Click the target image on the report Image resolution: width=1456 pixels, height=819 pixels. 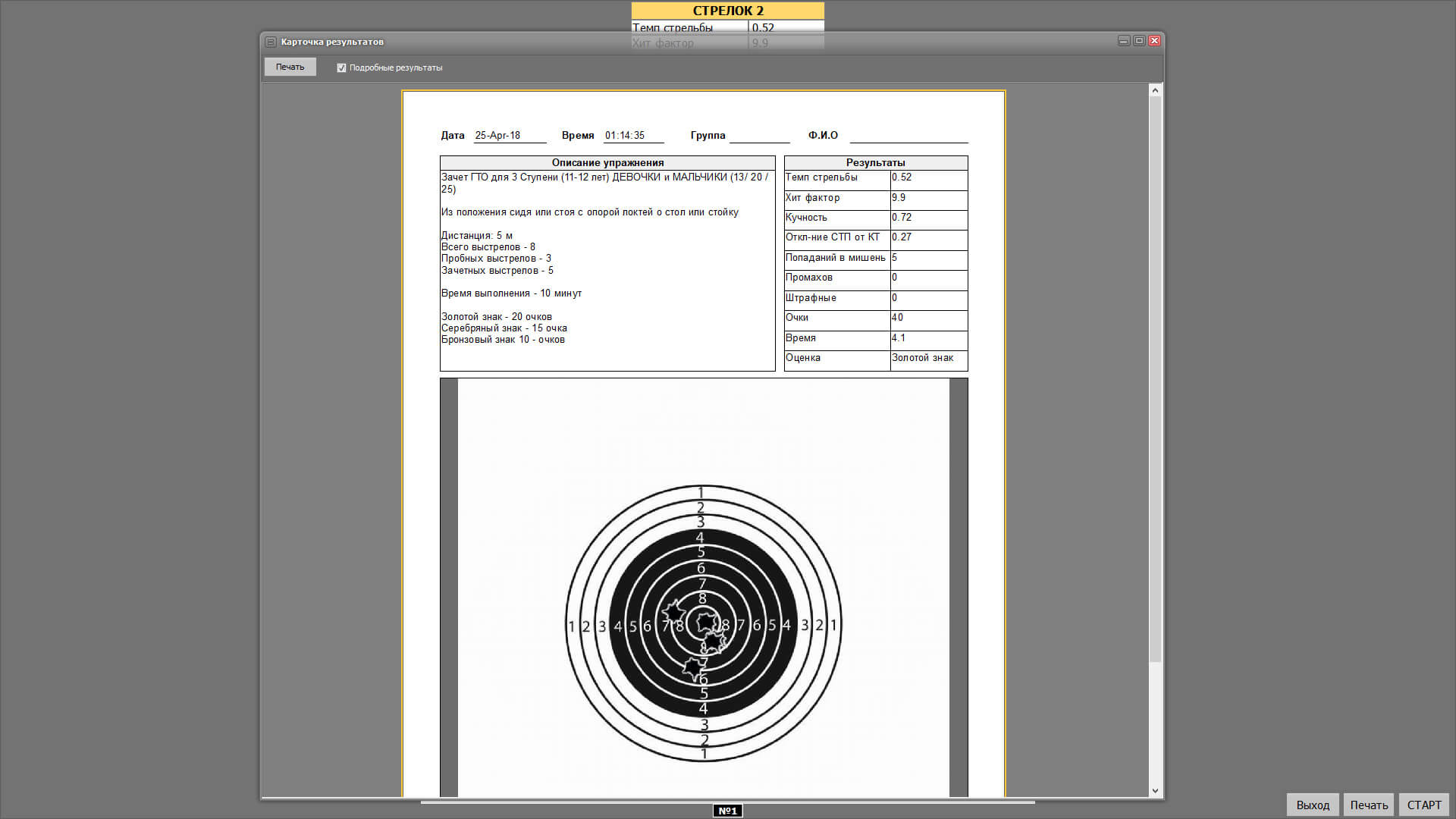[x=703, y=623]
